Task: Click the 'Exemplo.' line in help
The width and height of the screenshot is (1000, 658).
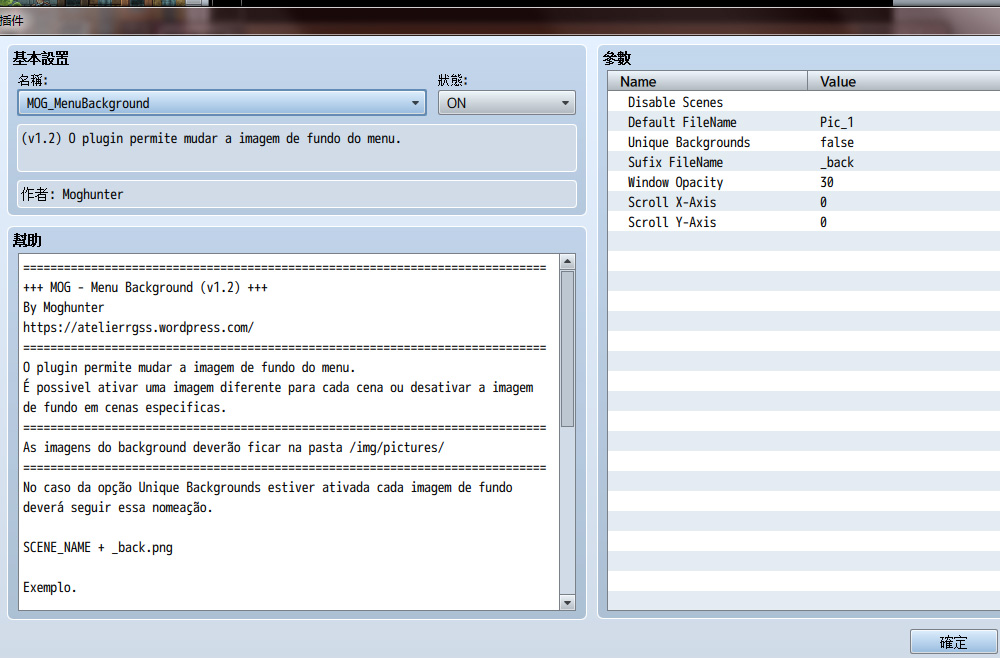Action: 50,587
